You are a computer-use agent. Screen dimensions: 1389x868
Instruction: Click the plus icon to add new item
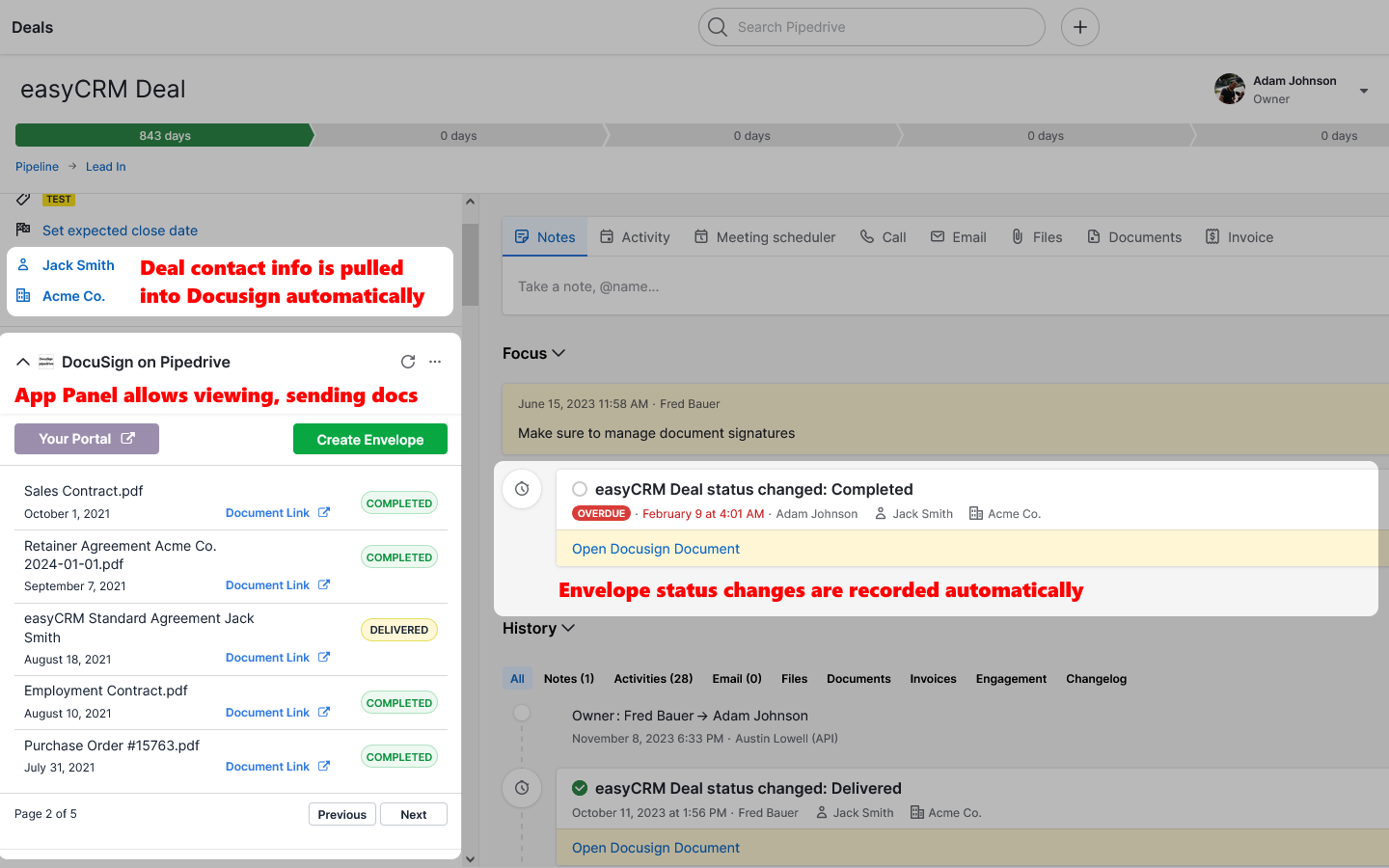pyautogui.click(x=1079, y=27)
